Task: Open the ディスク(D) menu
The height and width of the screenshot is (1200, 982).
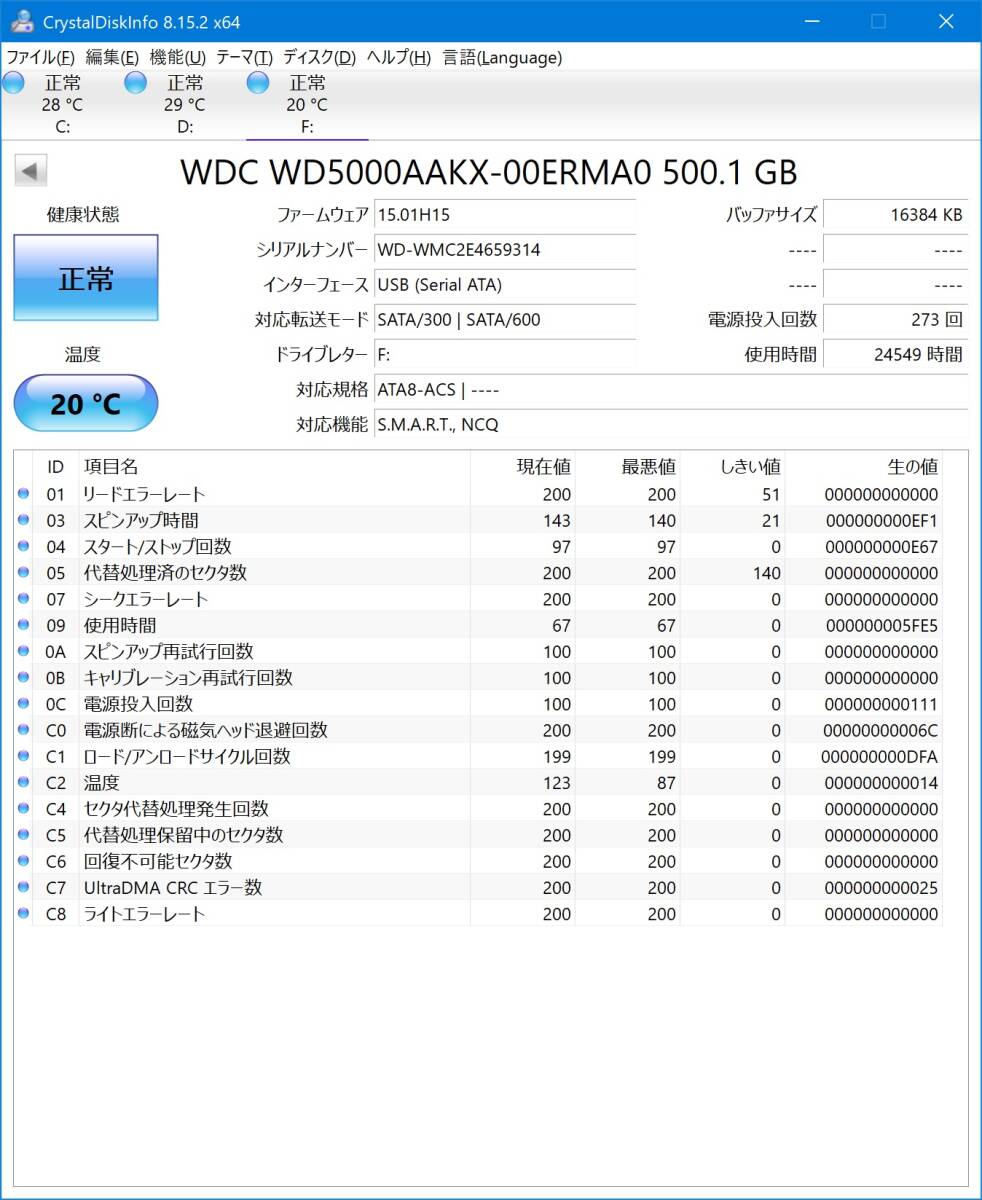Action: pyautogui.click(x=319, y=58)
